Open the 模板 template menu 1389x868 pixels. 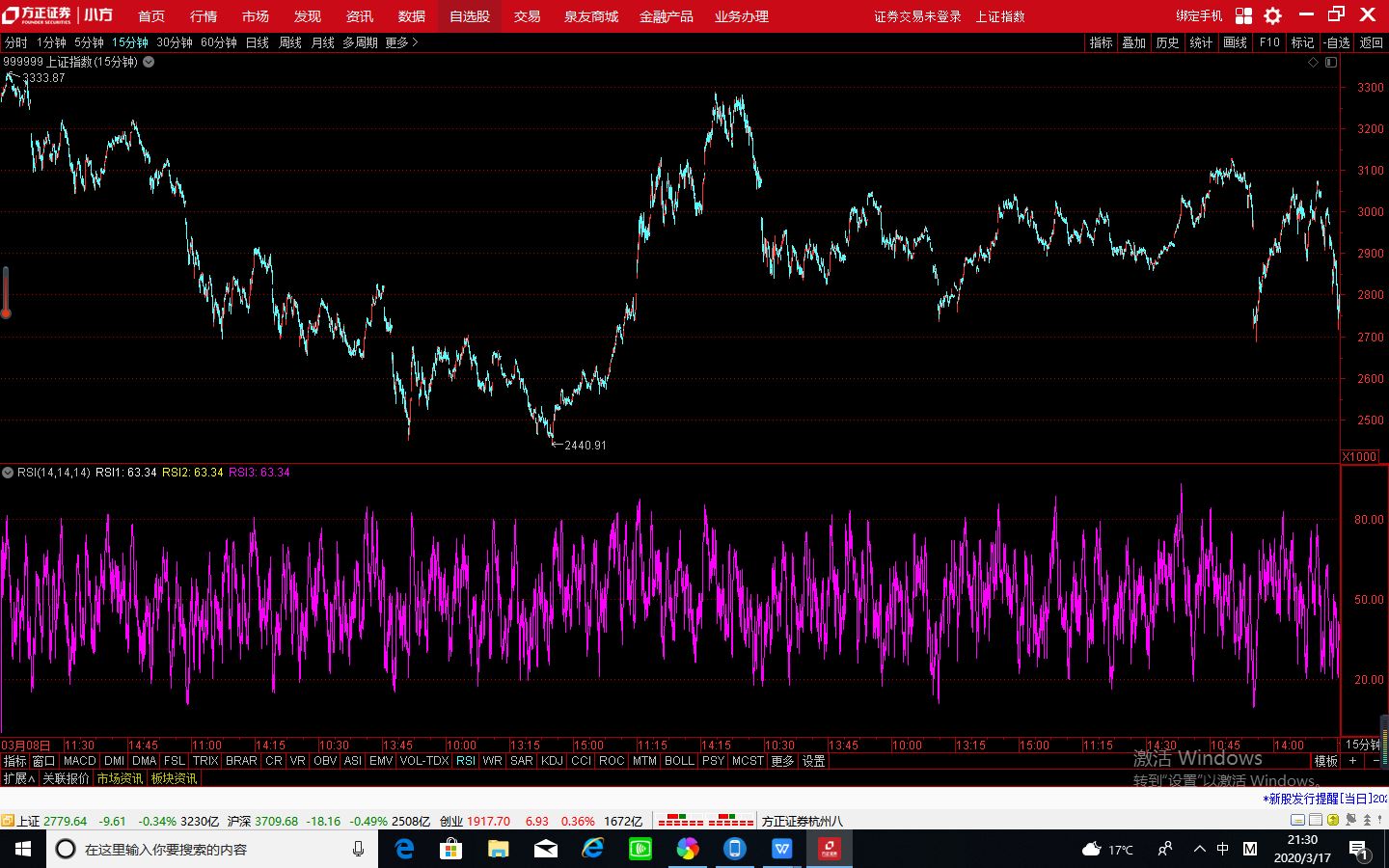click(1326, 761)
